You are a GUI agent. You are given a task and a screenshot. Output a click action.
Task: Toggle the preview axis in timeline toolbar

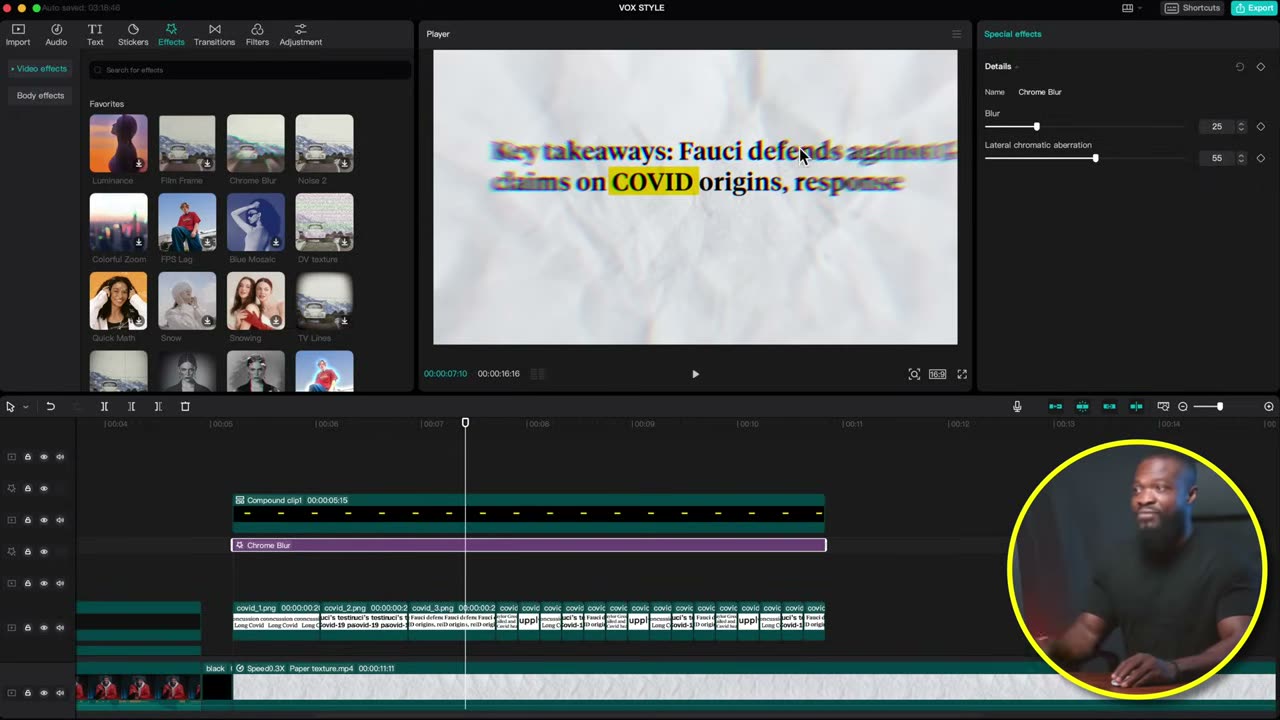[1136, 407]
